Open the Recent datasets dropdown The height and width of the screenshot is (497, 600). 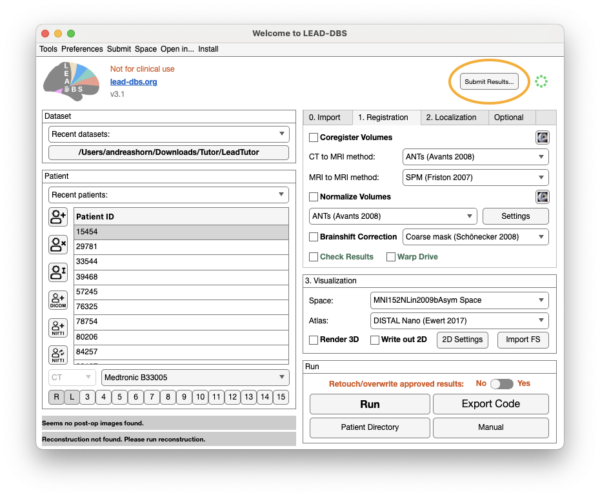click(168, 134)
